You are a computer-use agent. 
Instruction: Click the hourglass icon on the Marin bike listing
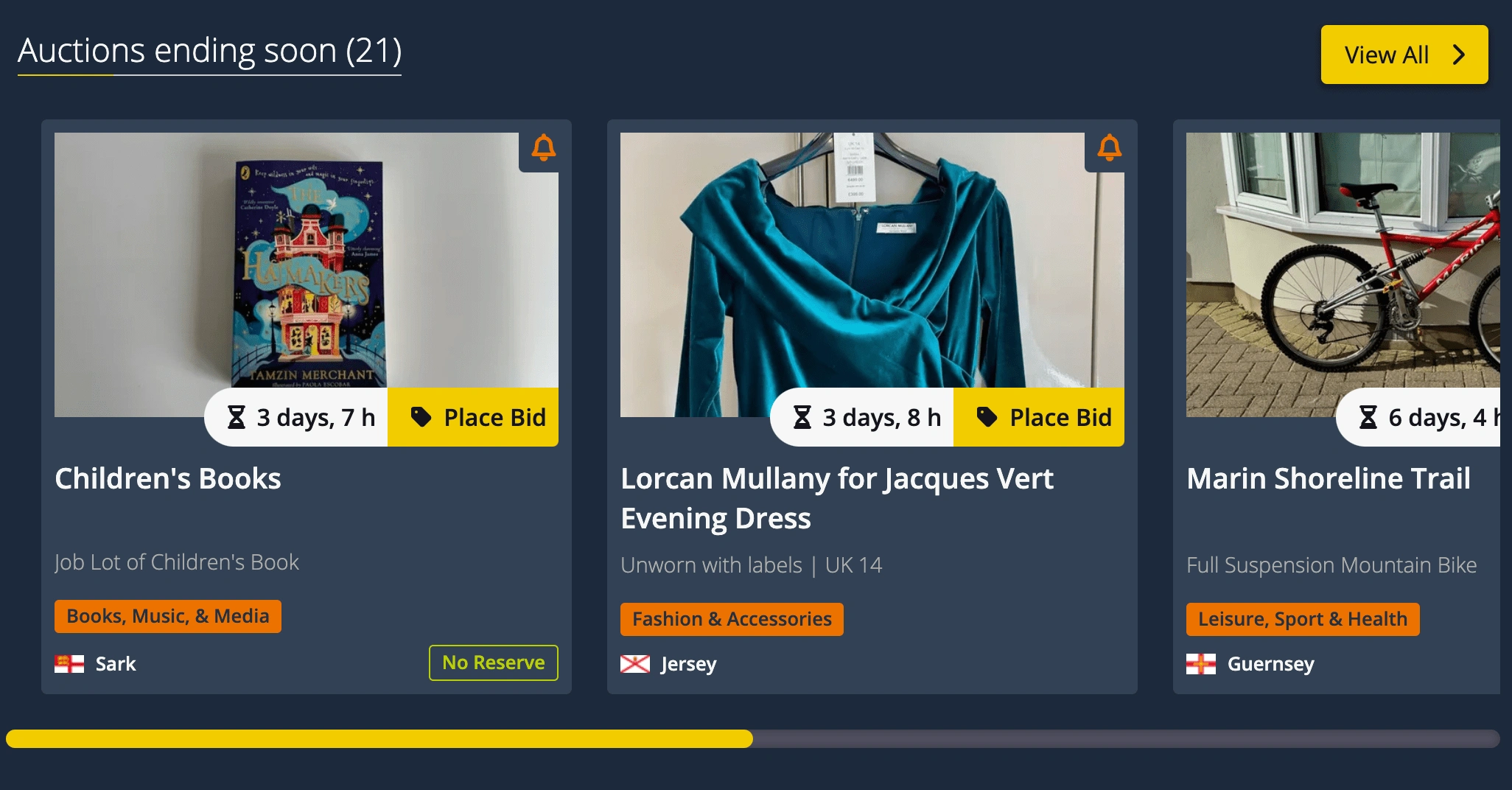(1368, 417)
